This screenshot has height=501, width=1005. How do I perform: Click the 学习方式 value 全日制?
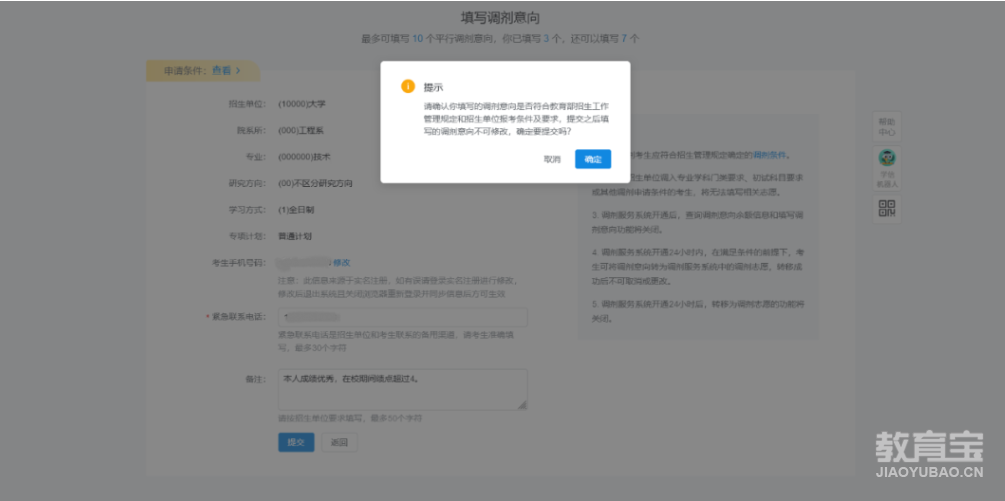[x=297, y=210]
